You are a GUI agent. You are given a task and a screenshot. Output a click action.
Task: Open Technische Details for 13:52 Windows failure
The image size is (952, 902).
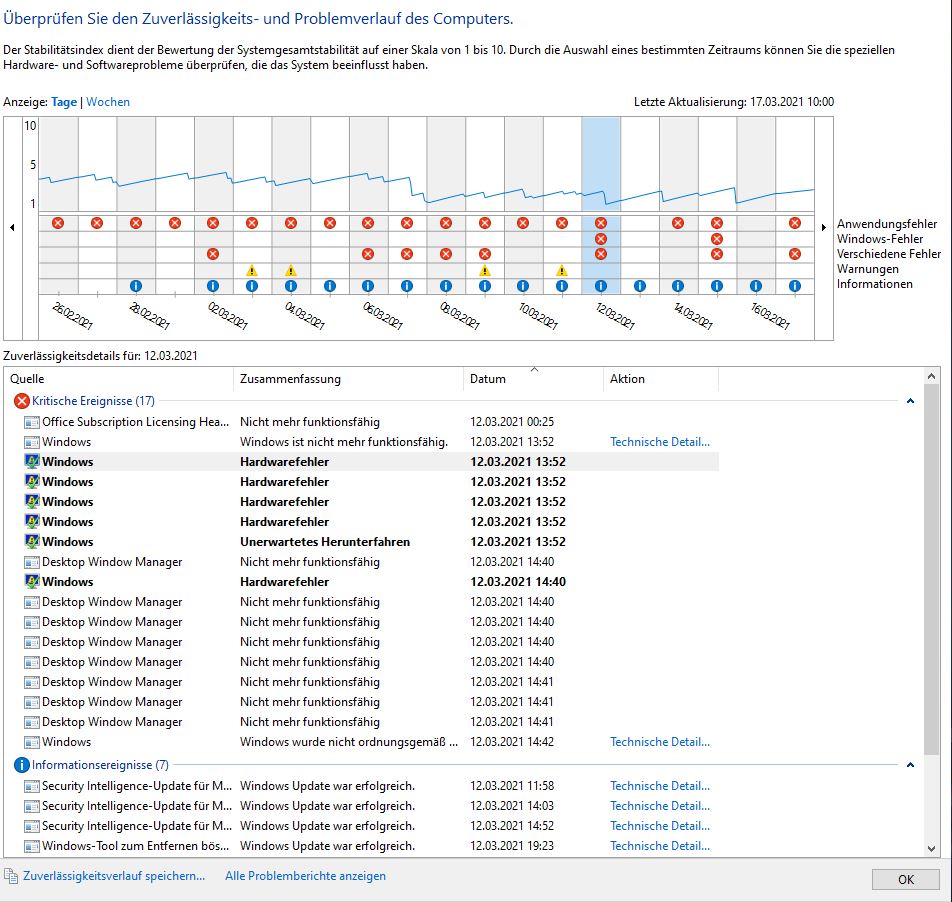(660, 442)
